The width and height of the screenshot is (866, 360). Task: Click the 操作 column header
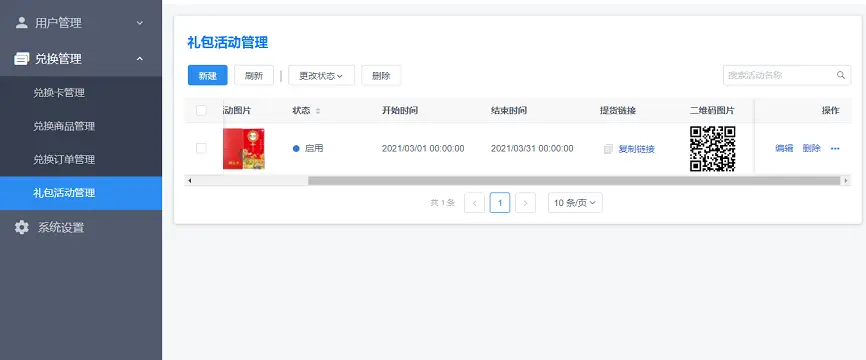point(830,110)
